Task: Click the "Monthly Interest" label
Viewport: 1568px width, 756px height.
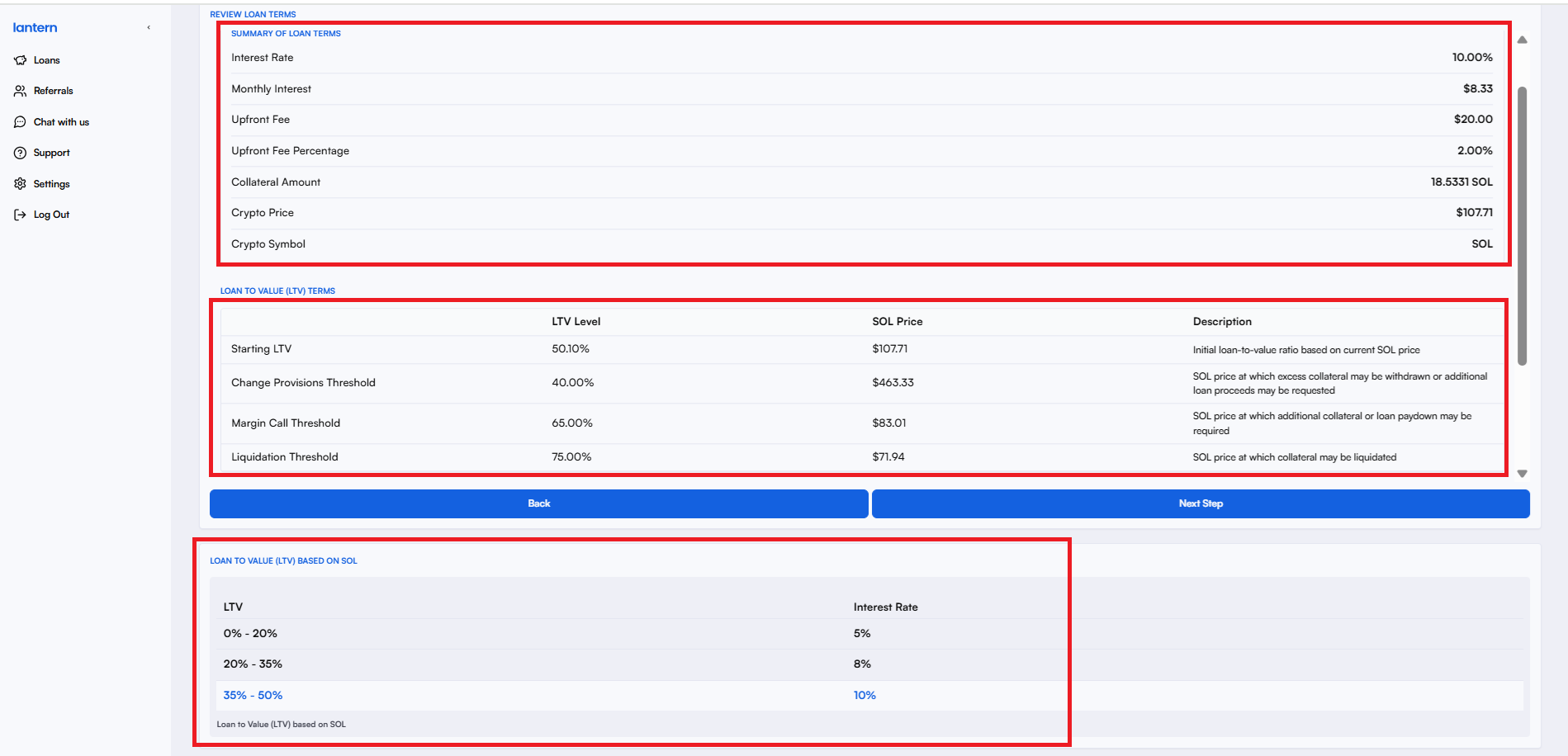Action: 271,89
